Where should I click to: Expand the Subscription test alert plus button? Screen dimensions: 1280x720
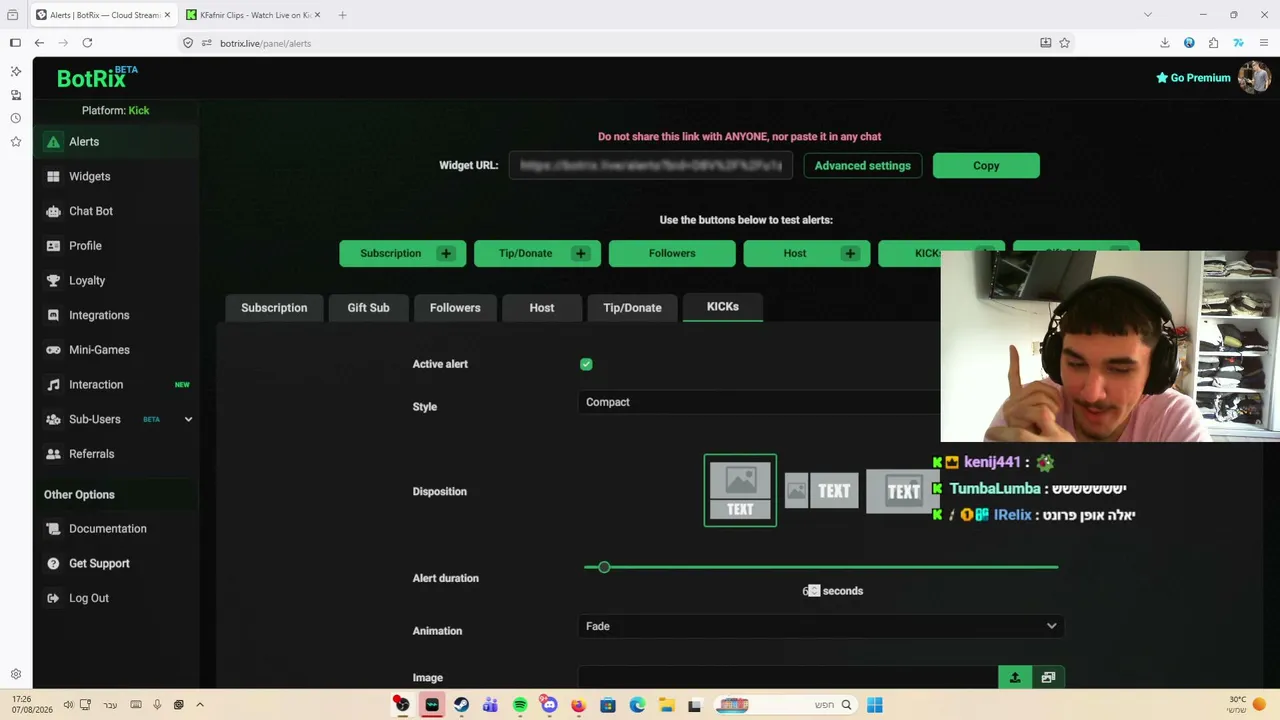click(x=446, y=254)
